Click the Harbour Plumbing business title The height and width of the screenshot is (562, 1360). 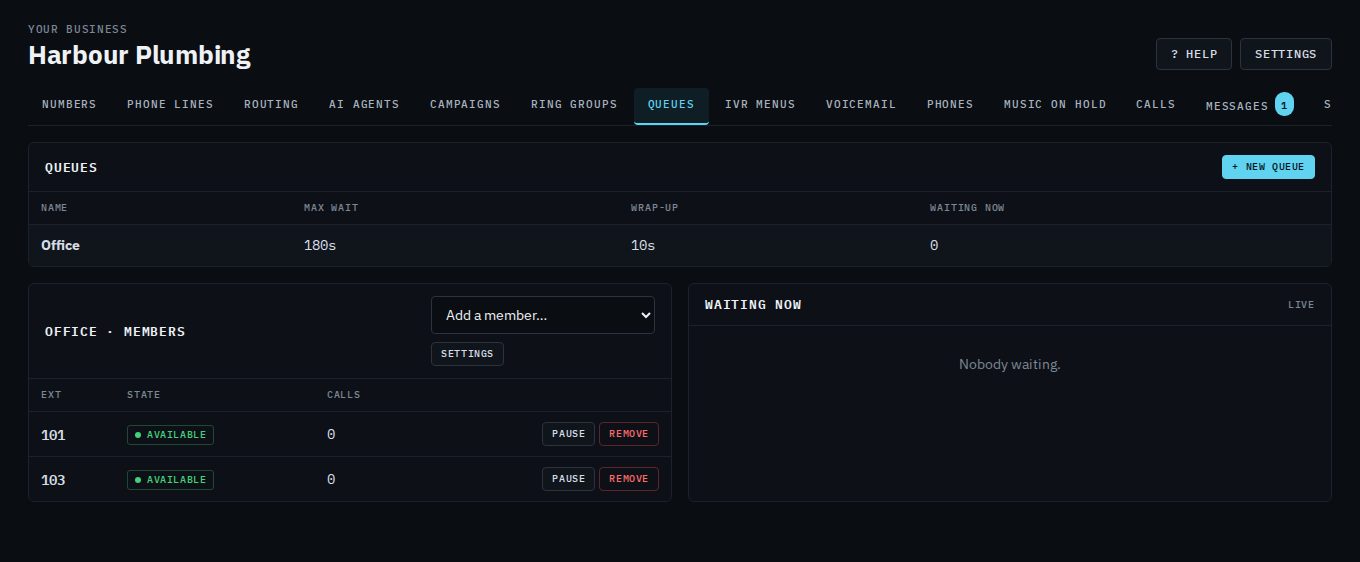(x=139, y=55)
